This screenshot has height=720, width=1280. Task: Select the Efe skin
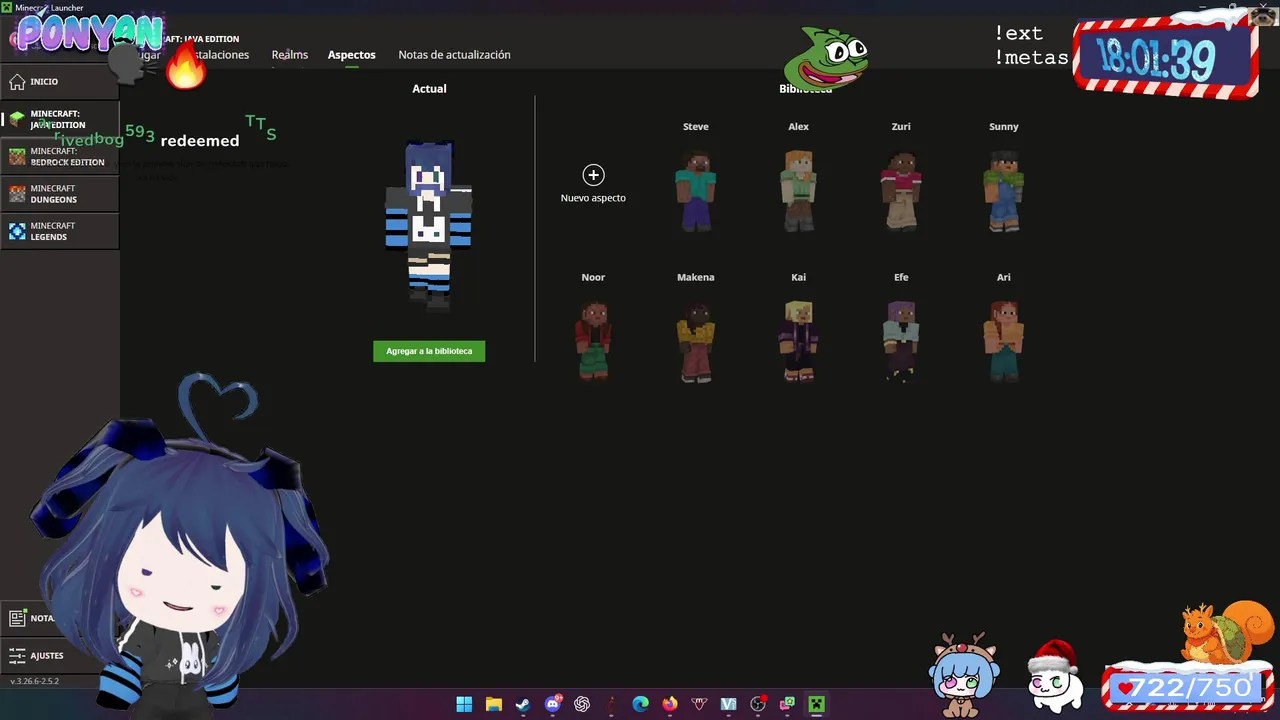coord(901,341)
